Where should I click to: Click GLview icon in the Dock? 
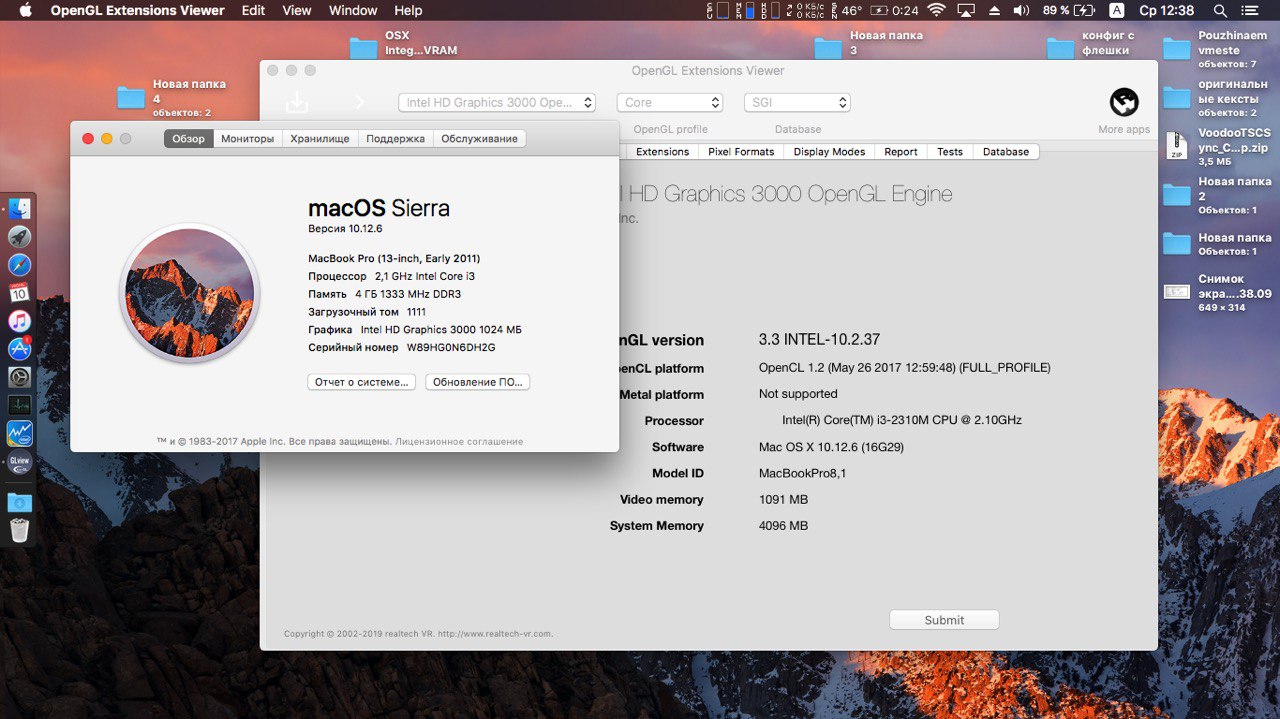19,462
